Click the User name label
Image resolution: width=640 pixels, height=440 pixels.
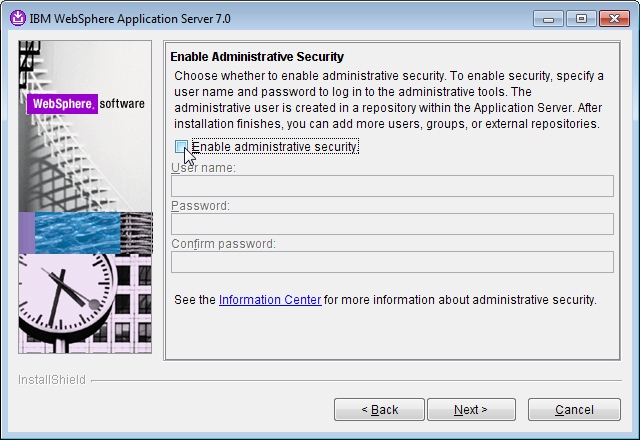click(203, 168)
